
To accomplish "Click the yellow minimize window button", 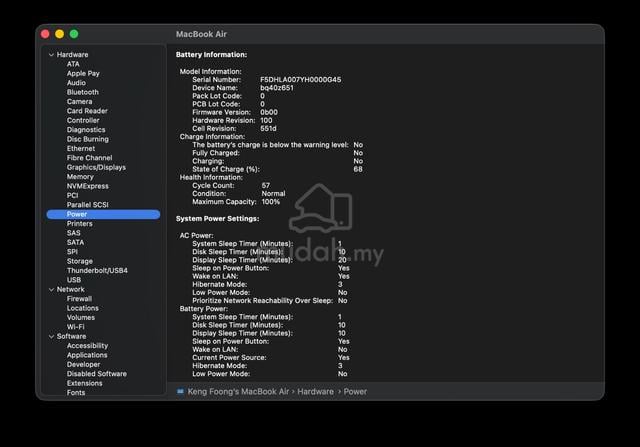I will click(60, 34).
